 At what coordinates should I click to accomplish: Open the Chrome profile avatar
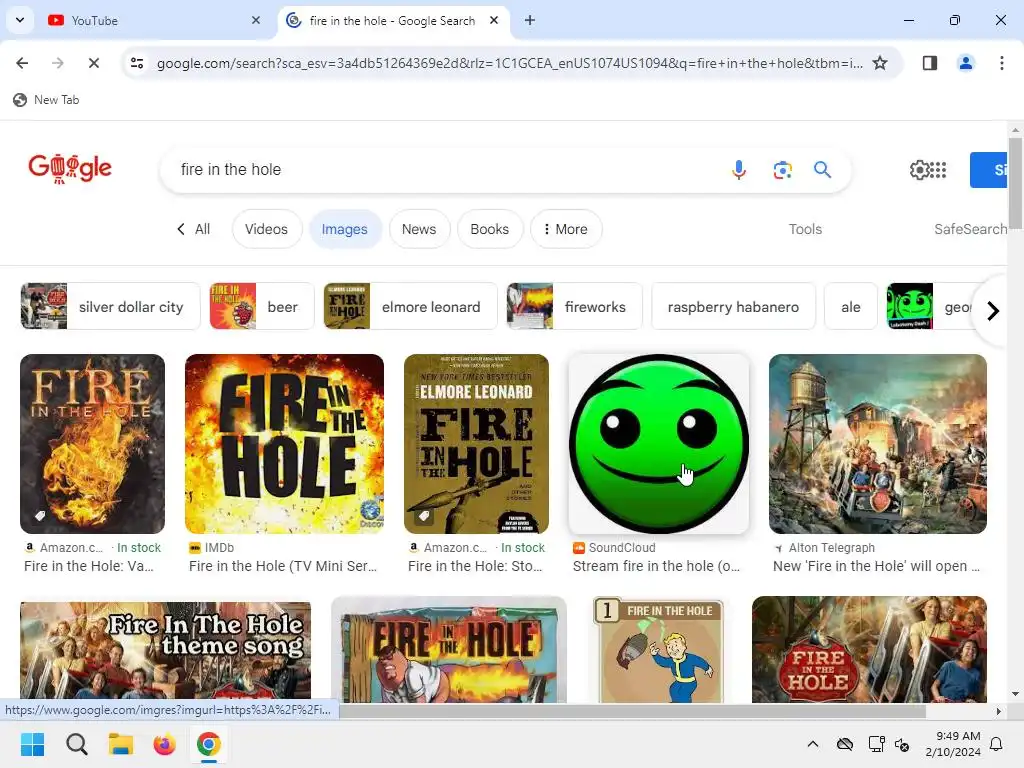[x=965, y=63]
